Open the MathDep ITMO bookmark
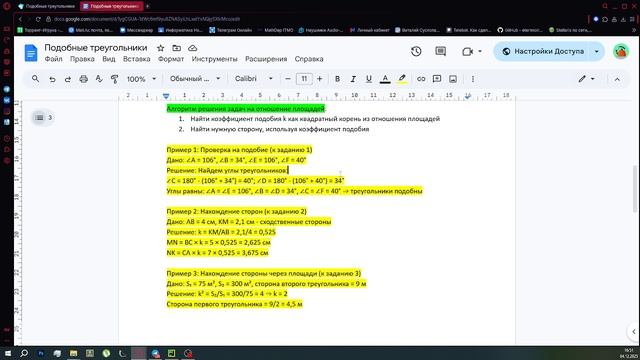640x360 pixels. [276, 30]
